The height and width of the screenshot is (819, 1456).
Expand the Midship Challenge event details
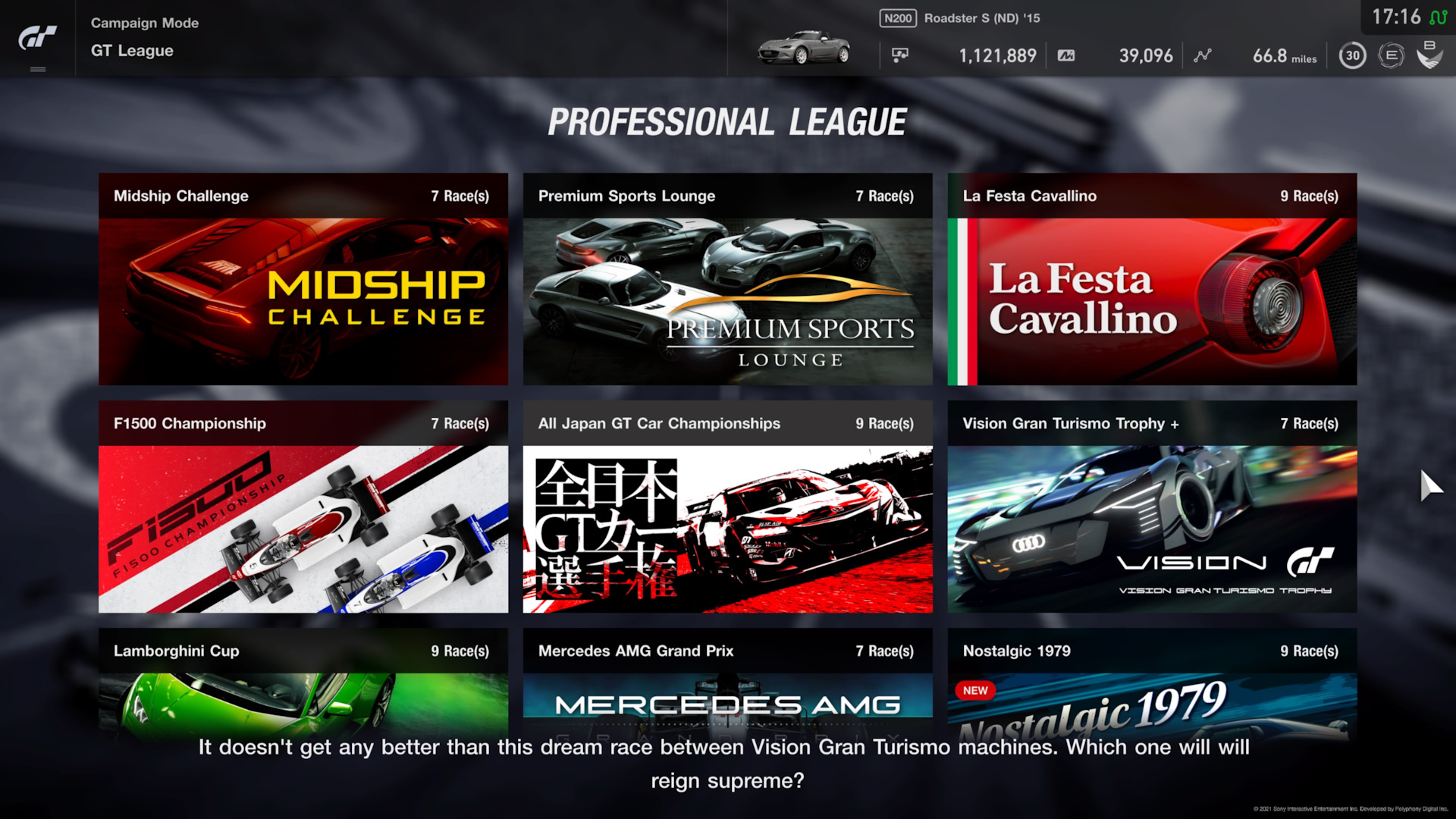click(303, 279)
